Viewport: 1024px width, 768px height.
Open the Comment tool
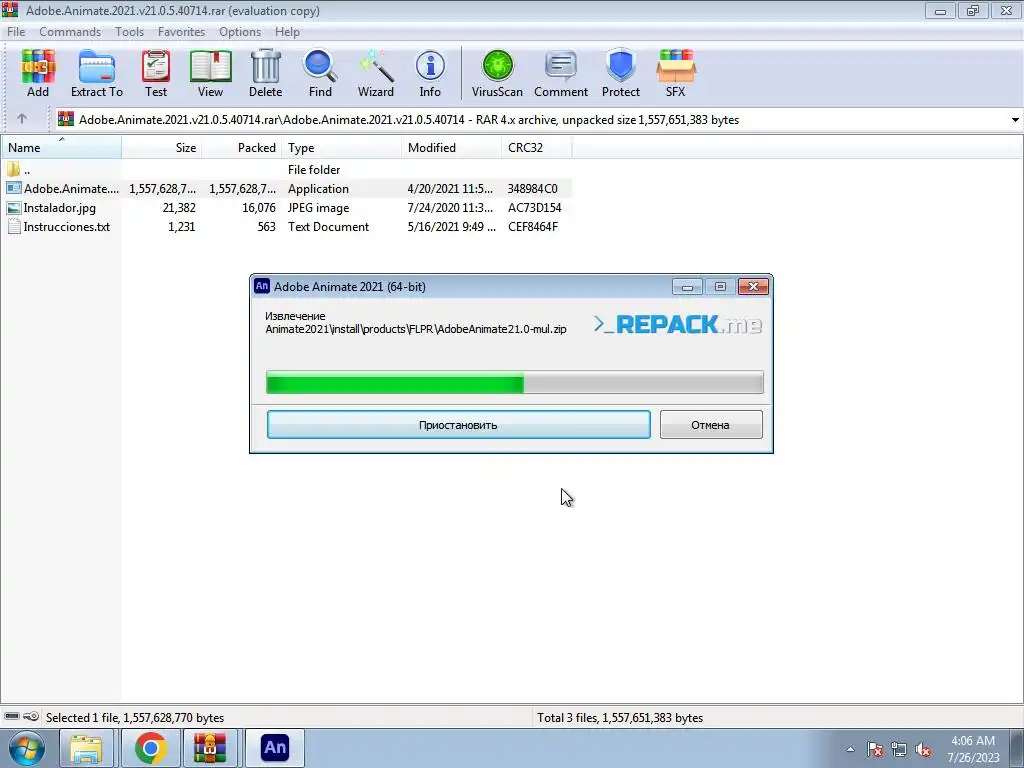[x=561, y=73]
